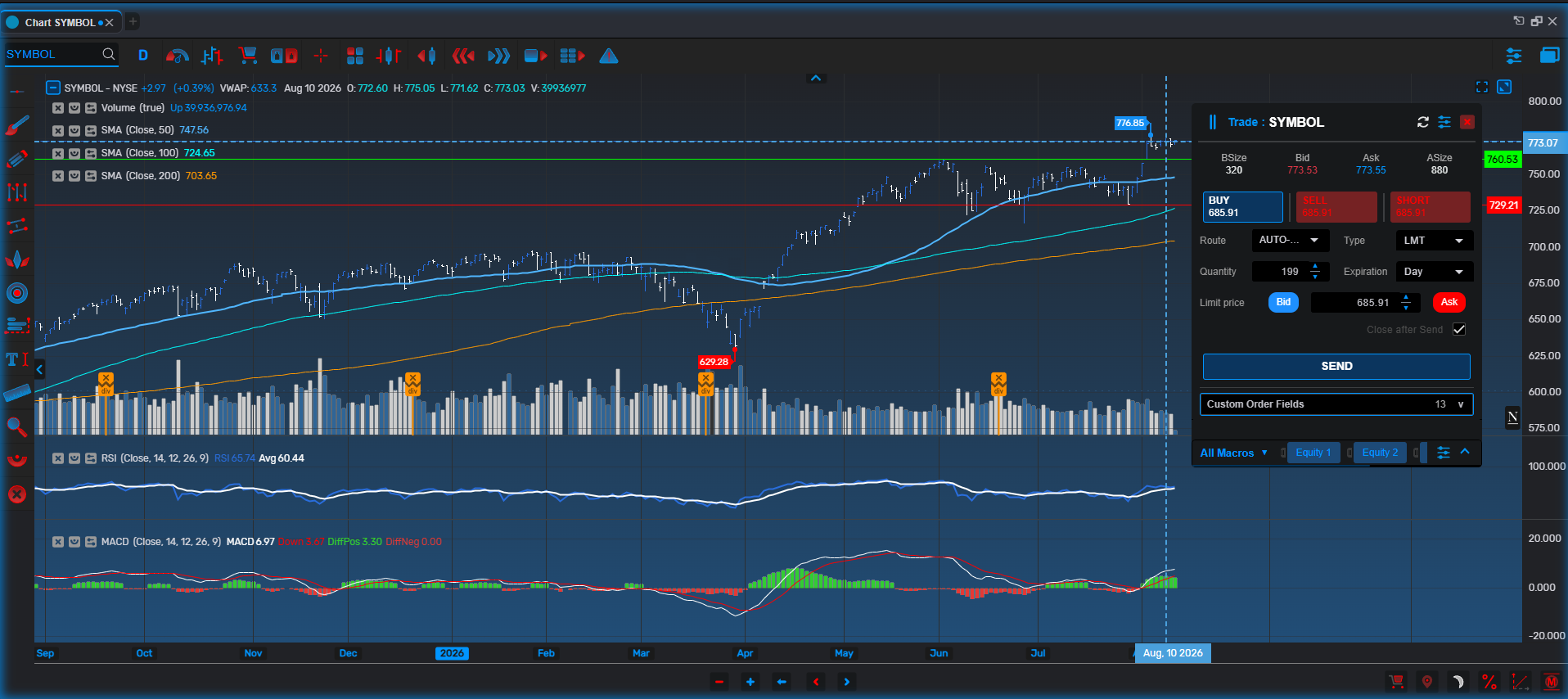Choose the text tool in left sidebar
Viewport: 1568px width, 699px height.
point(17,359)
